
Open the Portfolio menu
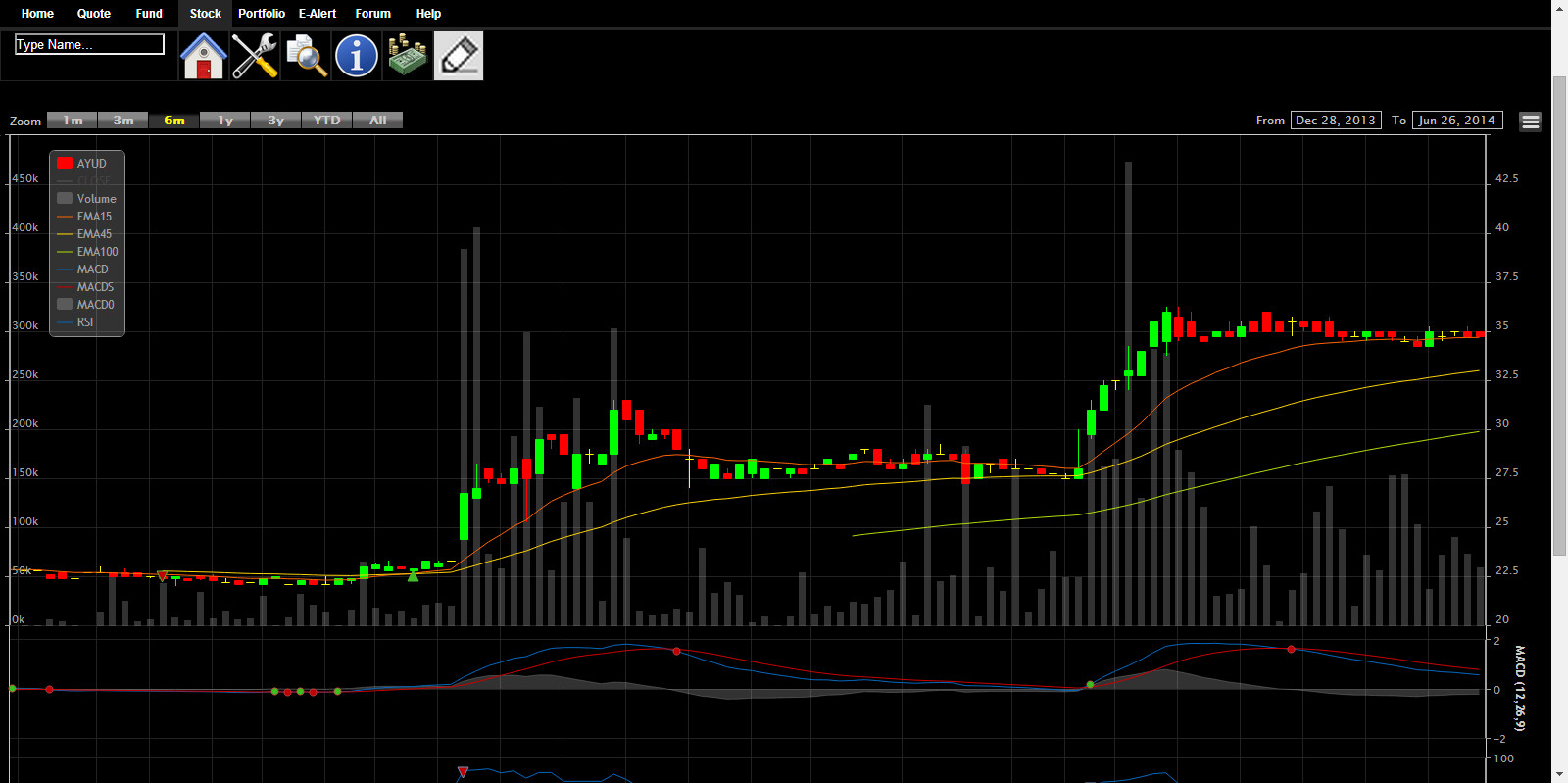point(262,14)
